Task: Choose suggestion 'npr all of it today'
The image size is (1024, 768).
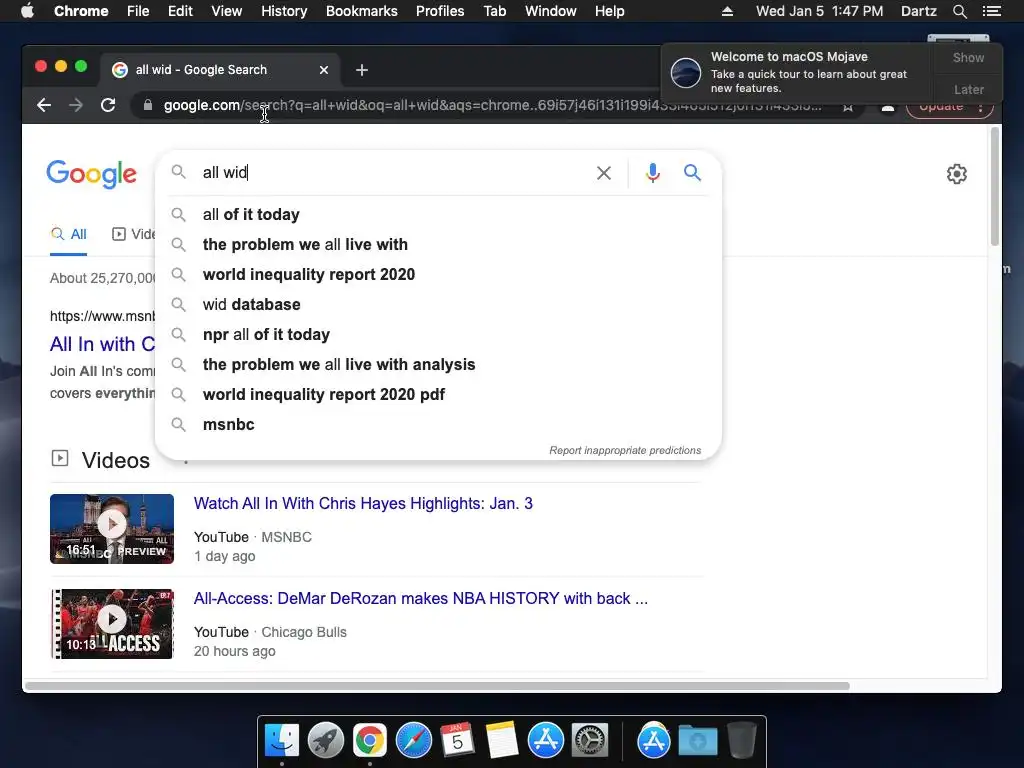Action: 438,335
